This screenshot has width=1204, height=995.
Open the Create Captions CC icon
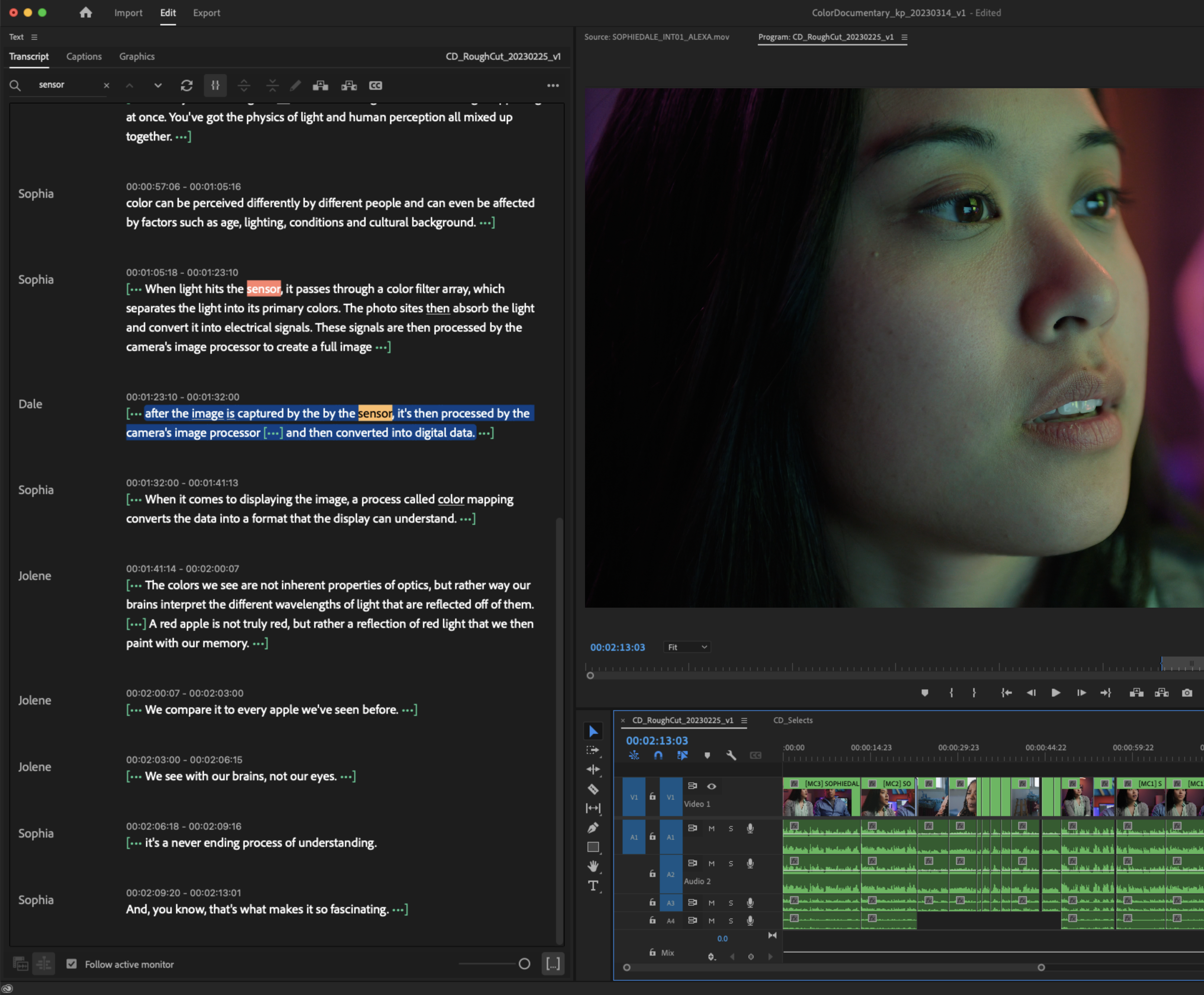[375, 86]
